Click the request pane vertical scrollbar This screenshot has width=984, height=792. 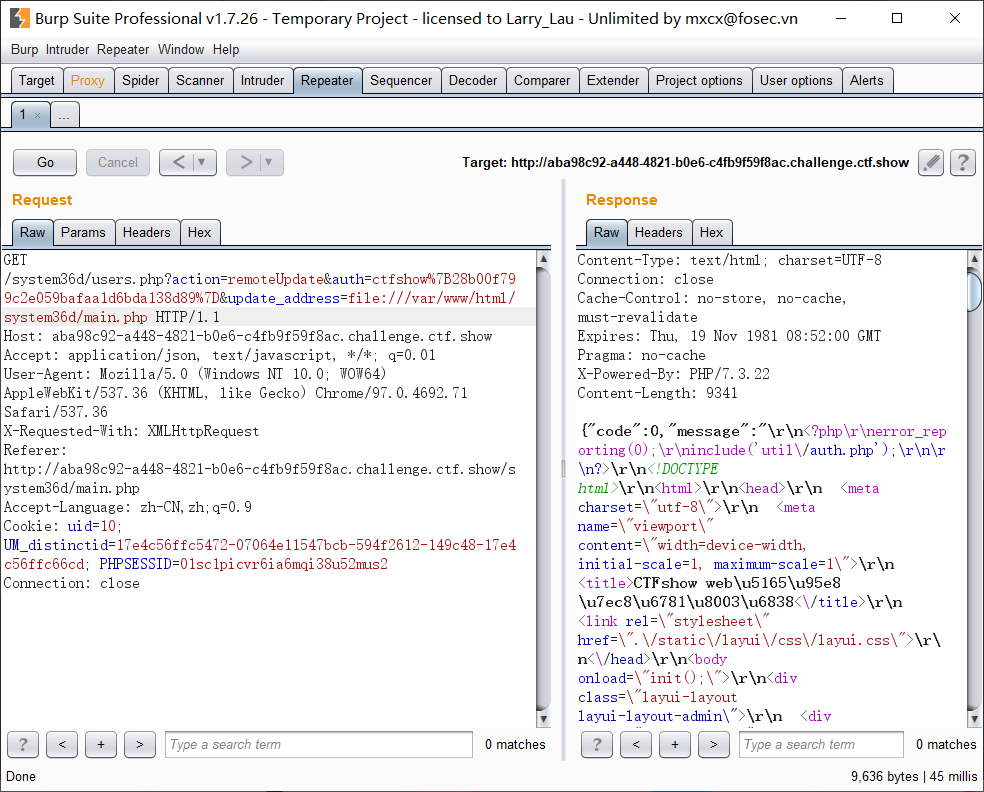543,488
